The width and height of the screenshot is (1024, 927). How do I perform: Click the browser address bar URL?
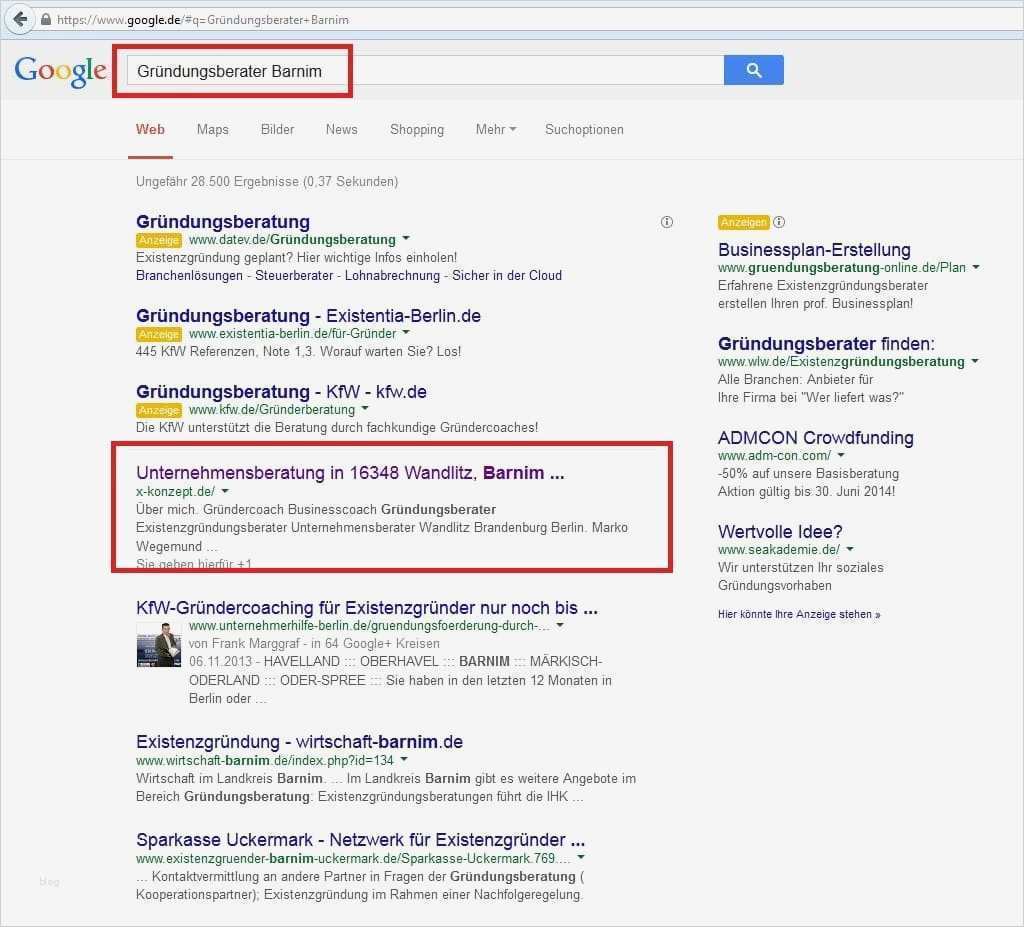[x=203, y=20]
